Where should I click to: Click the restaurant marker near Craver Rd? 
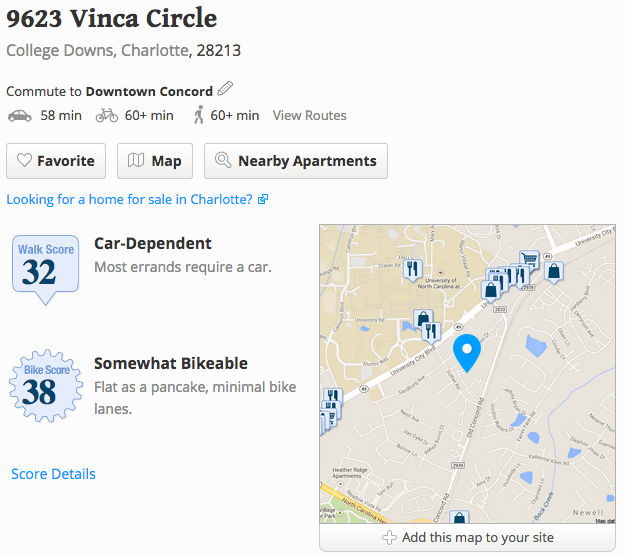(x=411, y=268)
